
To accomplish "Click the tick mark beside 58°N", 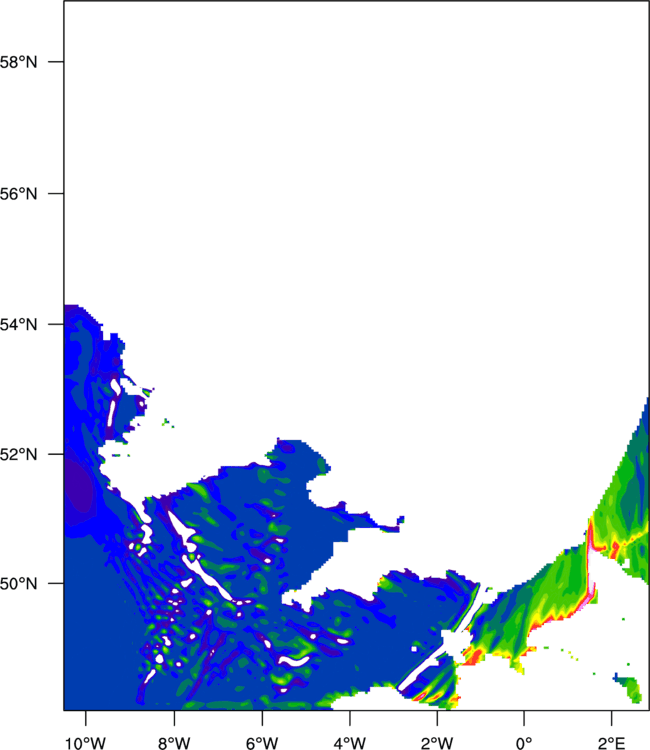I will 56,62.
